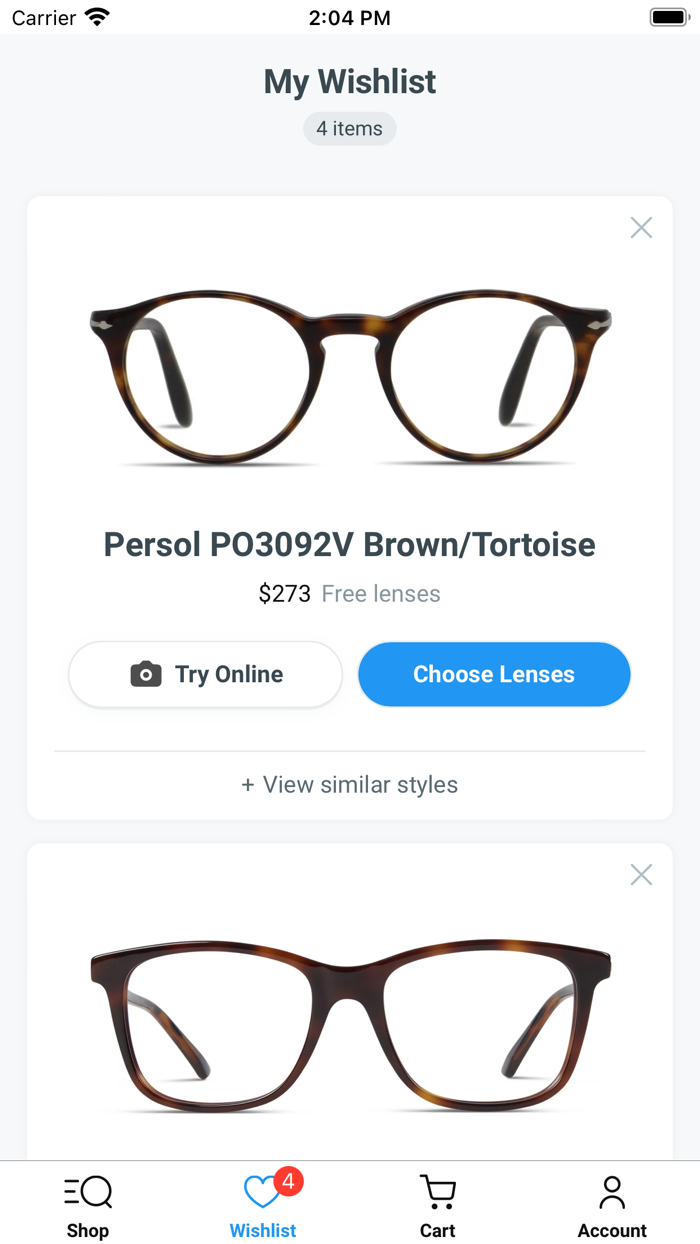Click the camera icon on Try Online
700x1244 pixels.
click(x=147, y=674)
